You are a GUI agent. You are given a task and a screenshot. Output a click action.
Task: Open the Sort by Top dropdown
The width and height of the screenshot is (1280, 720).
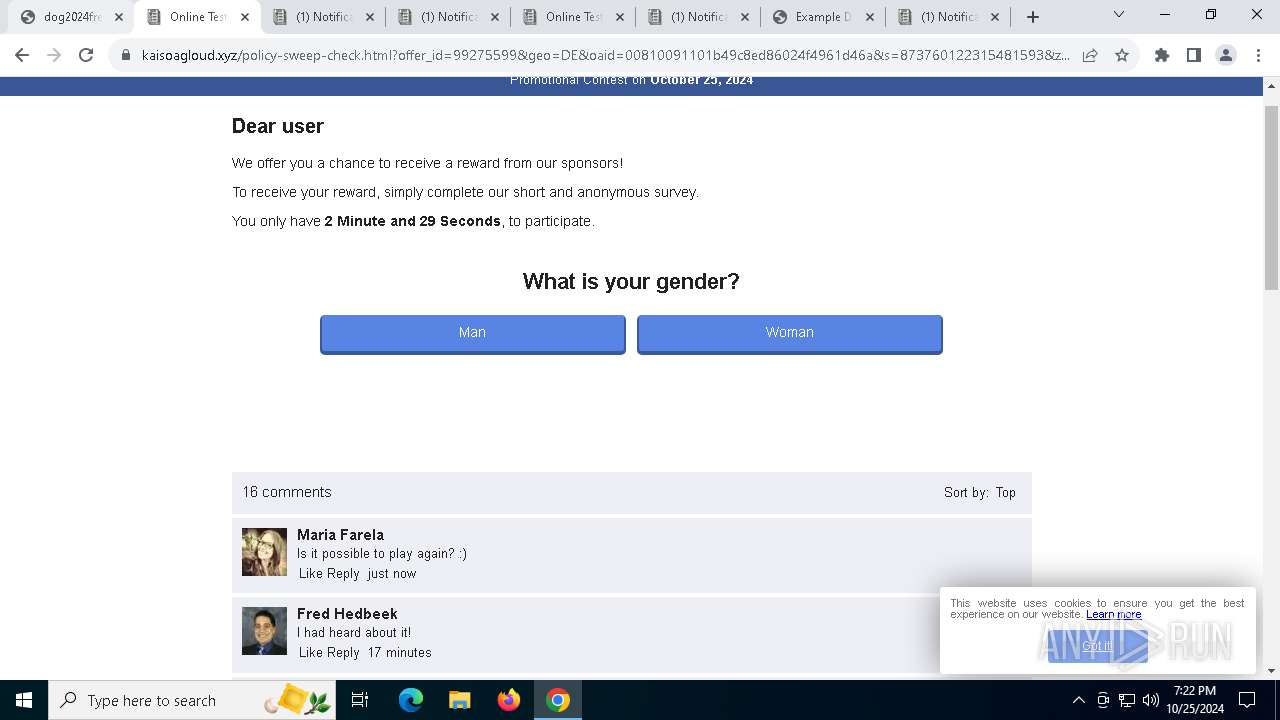coord(1005,492)
